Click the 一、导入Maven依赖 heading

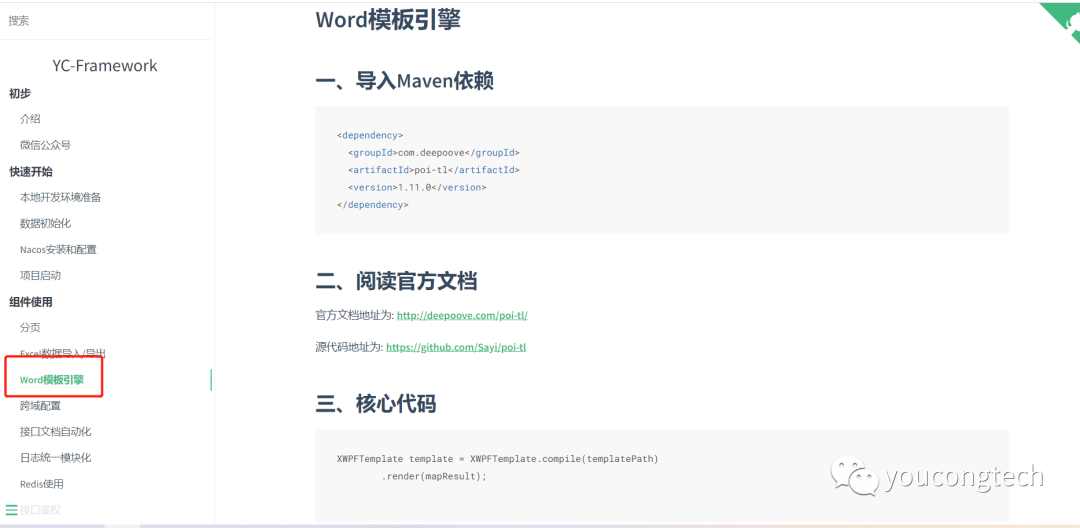tap(405, 81)
